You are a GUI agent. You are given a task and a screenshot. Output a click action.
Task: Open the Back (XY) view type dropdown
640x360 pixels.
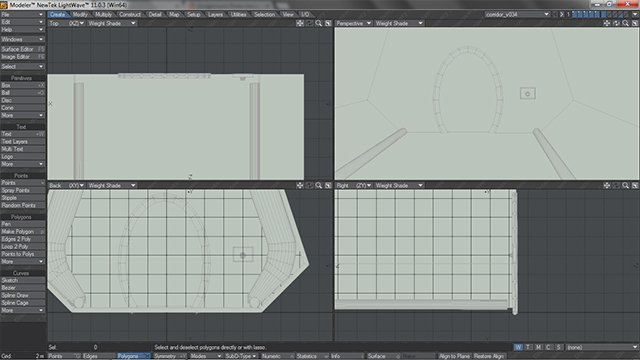pos(67,185)
